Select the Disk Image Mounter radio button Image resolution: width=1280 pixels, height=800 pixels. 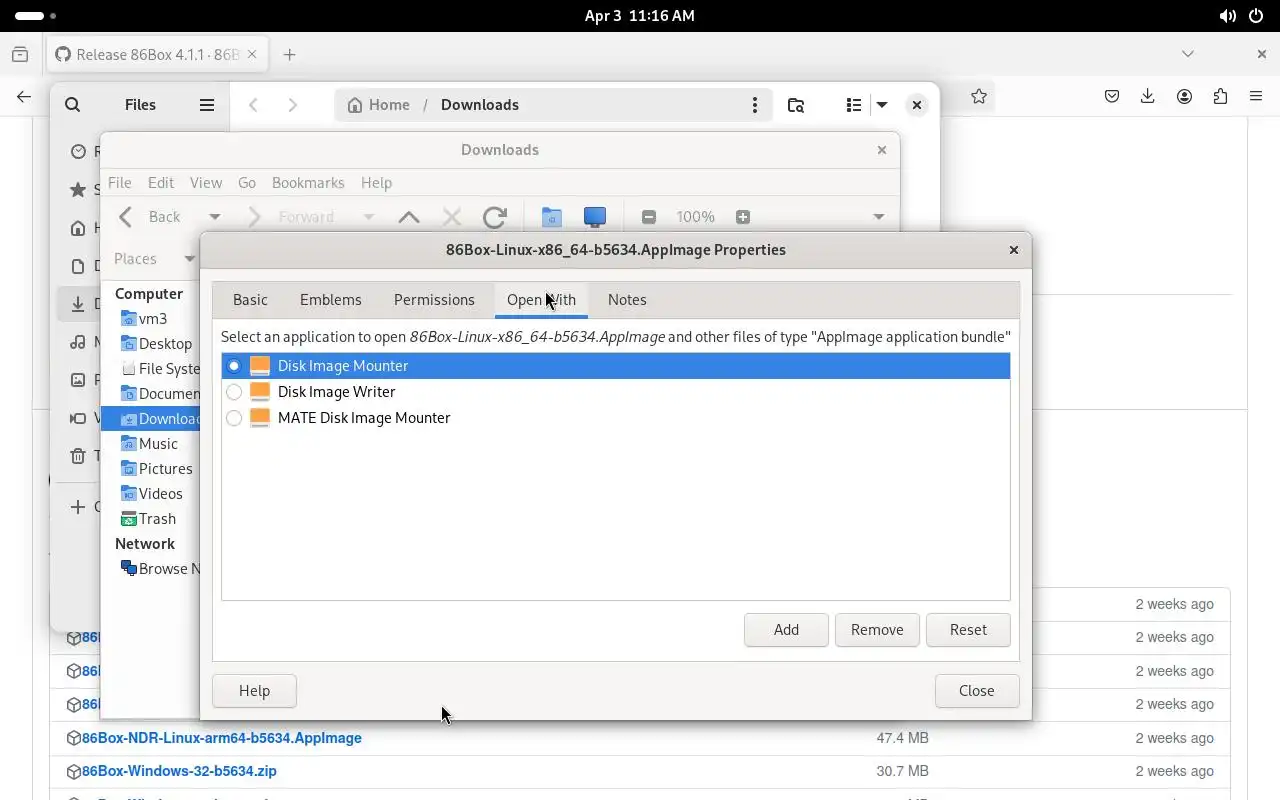tap(234, 366)
